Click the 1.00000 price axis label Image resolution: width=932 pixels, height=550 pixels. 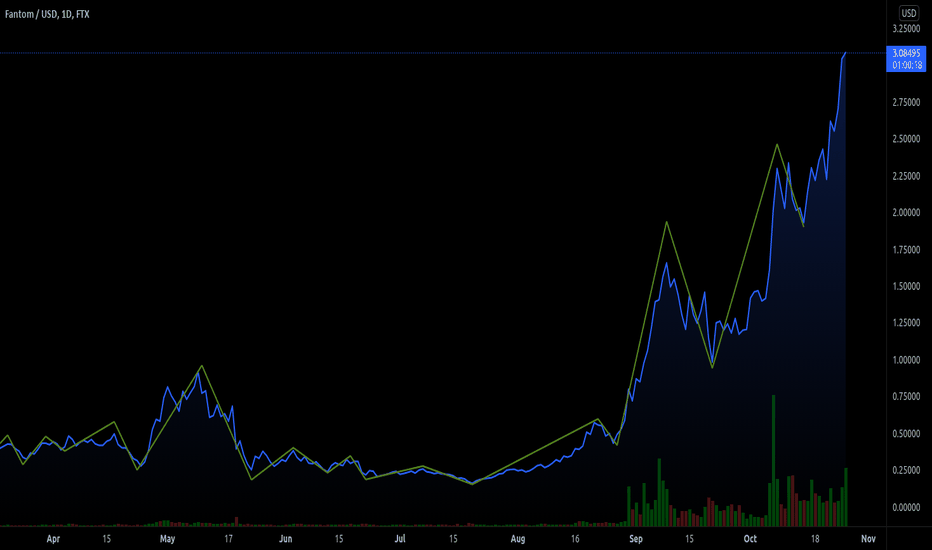pyautogui.click(x=906, y=360)
